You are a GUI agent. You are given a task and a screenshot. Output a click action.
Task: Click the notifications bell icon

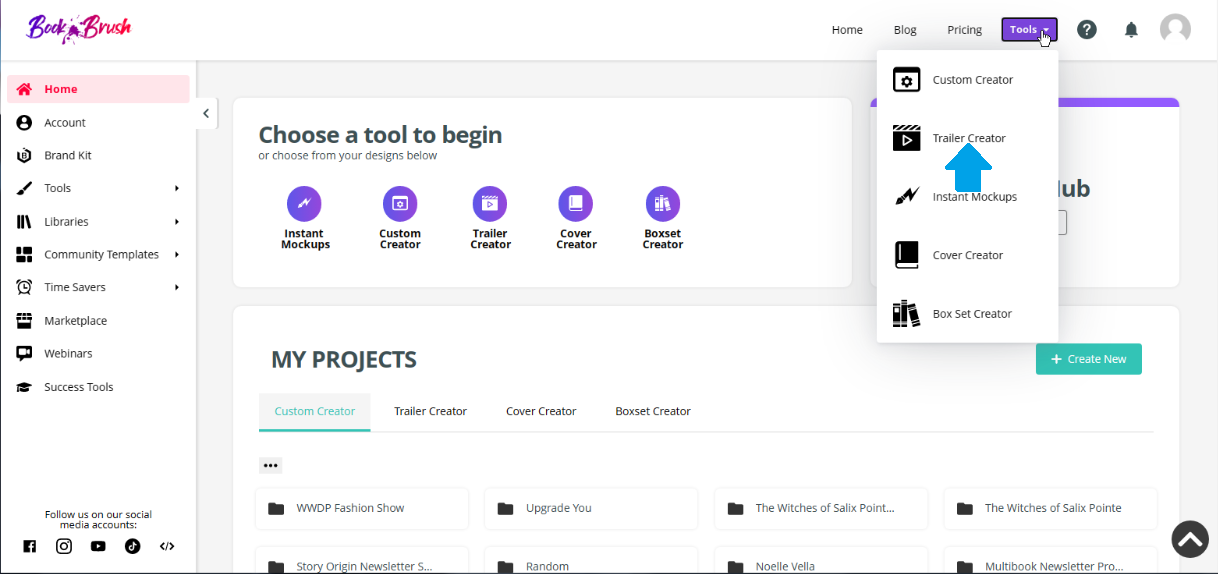1131,30
